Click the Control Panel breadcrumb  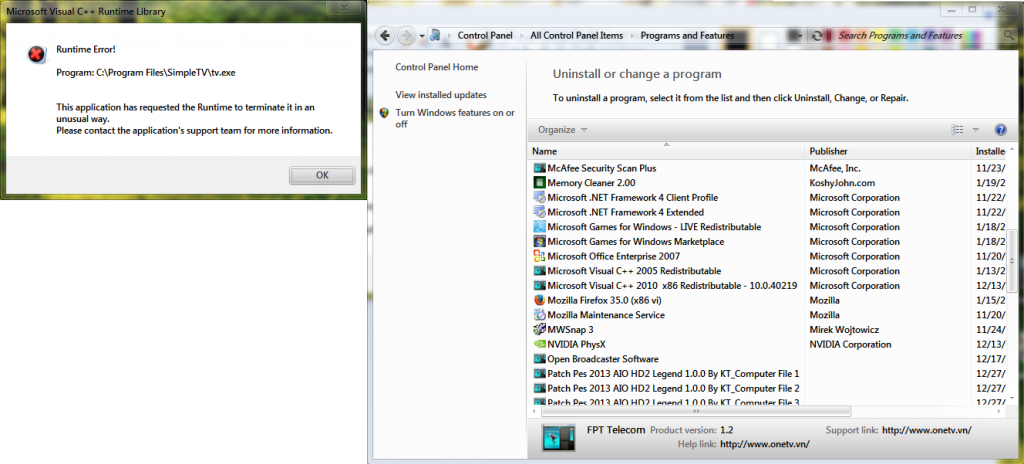[485, 35]
